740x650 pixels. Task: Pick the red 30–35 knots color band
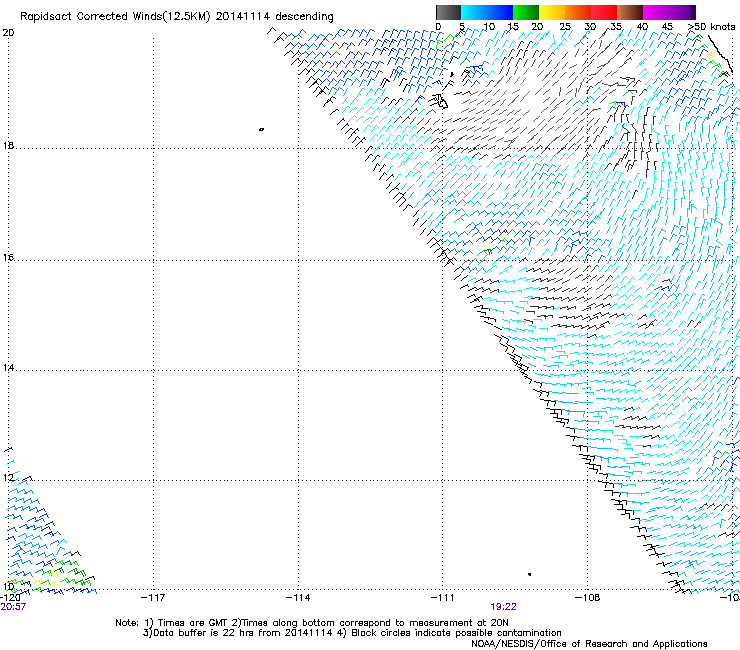pyautogui.click(x=604, y=12)
